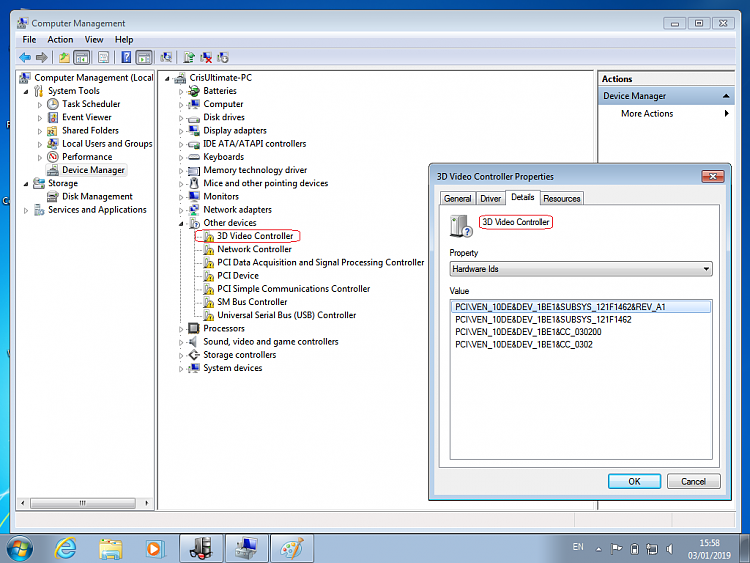
Task: Click the Uninstall device red X icon
Action: [x=206, y=58]
